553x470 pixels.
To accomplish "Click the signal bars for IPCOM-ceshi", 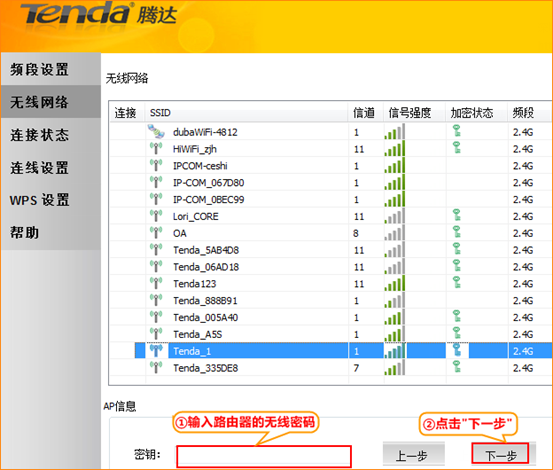I will click(x=395, y=165).
